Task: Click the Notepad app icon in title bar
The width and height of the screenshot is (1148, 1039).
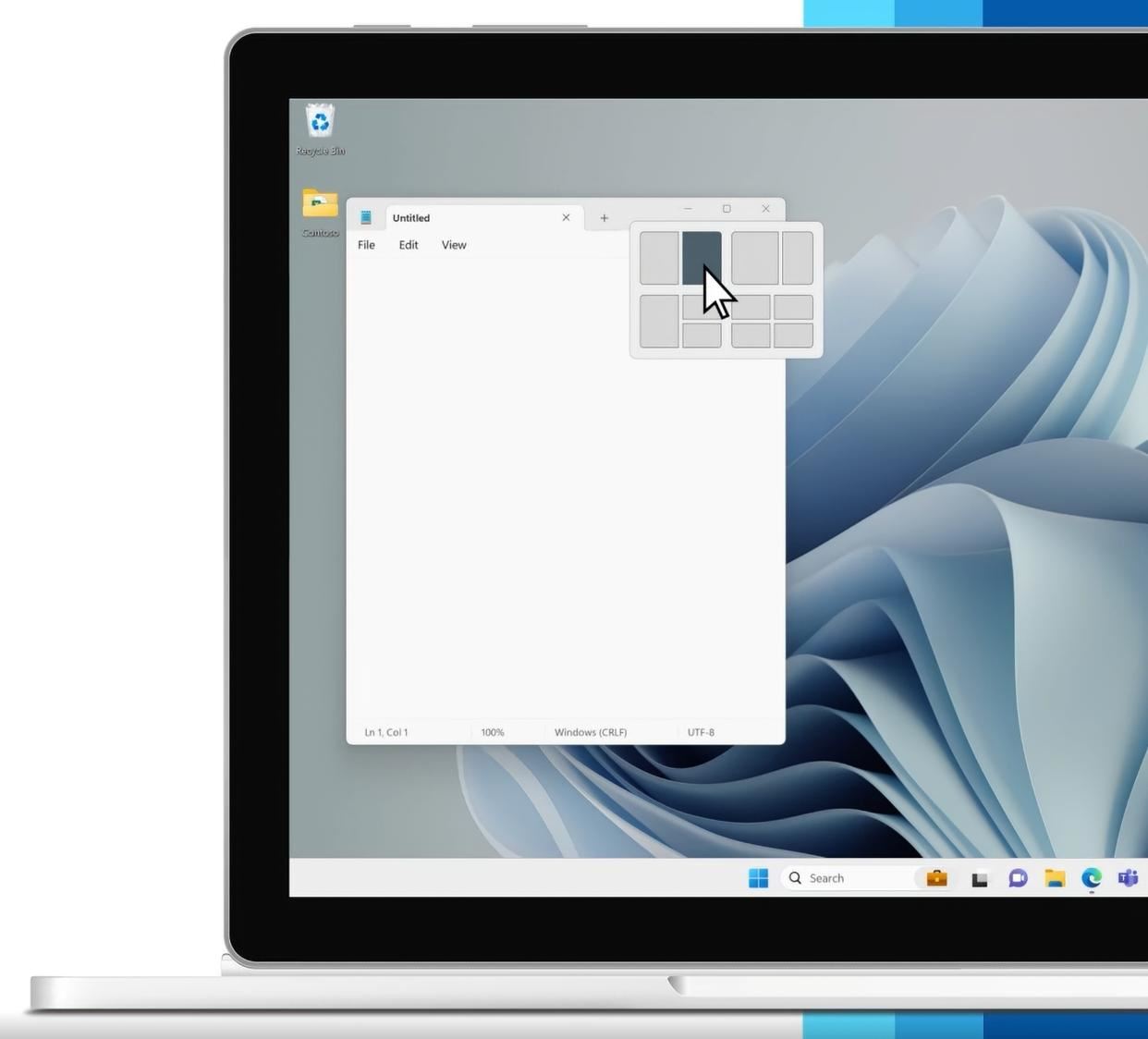Action: click(x=366, y=218)
